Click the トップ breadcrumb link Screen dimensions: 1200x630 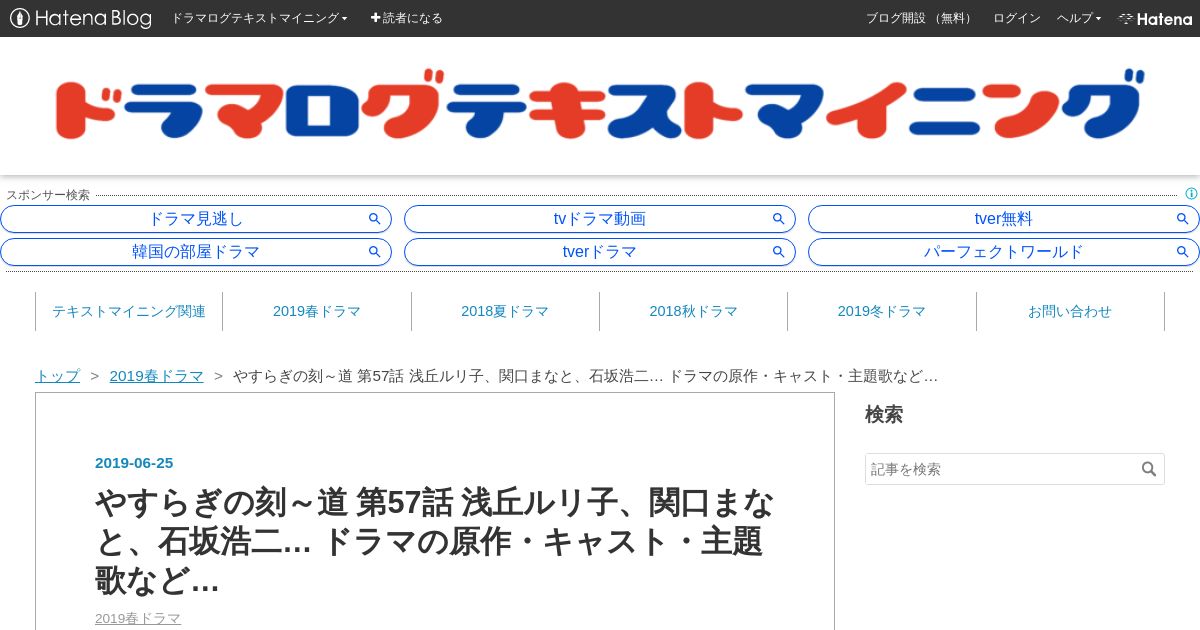[x=57, y=376]
